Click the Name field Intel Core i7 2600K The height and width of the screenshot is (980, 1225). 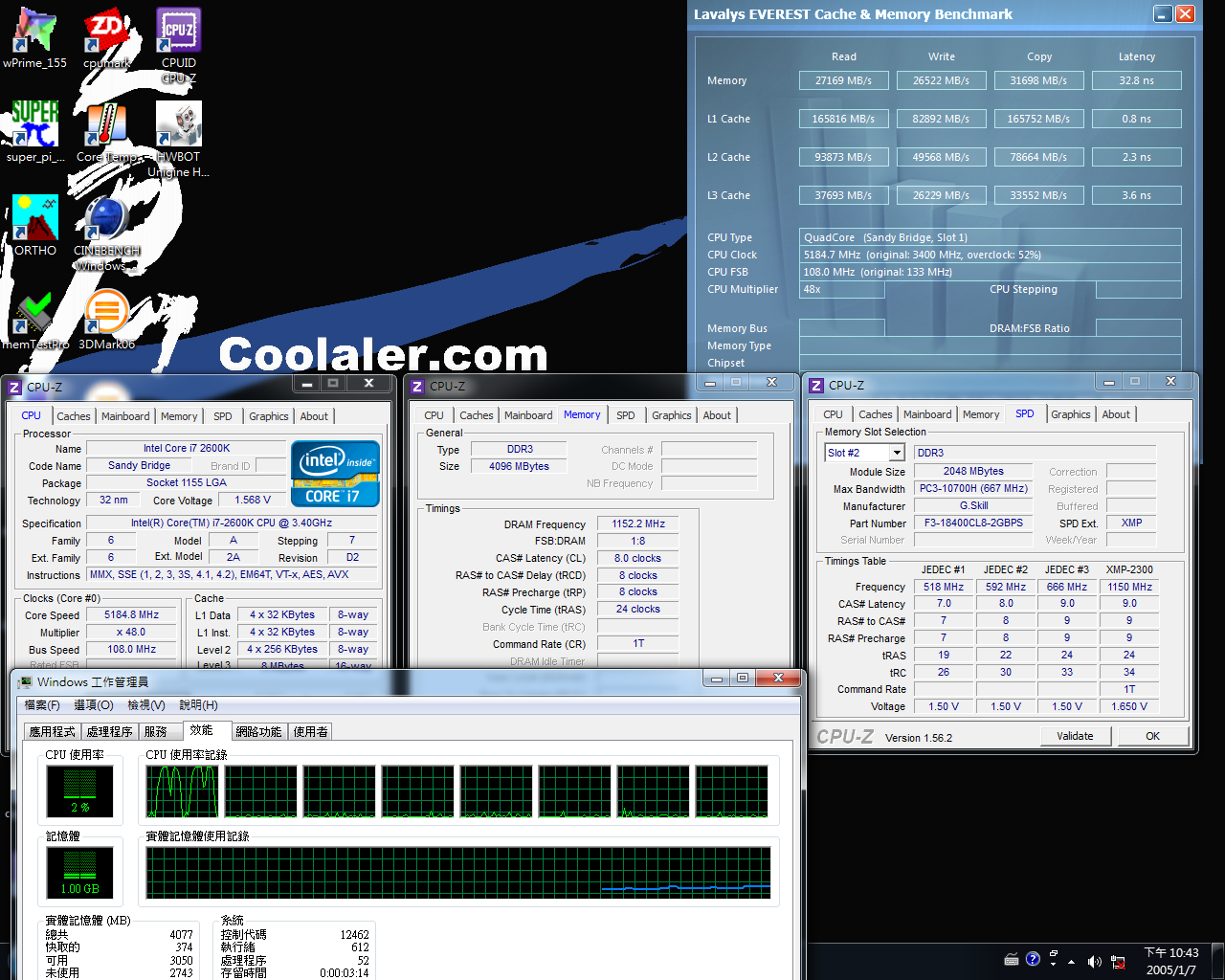pos(187,448)
